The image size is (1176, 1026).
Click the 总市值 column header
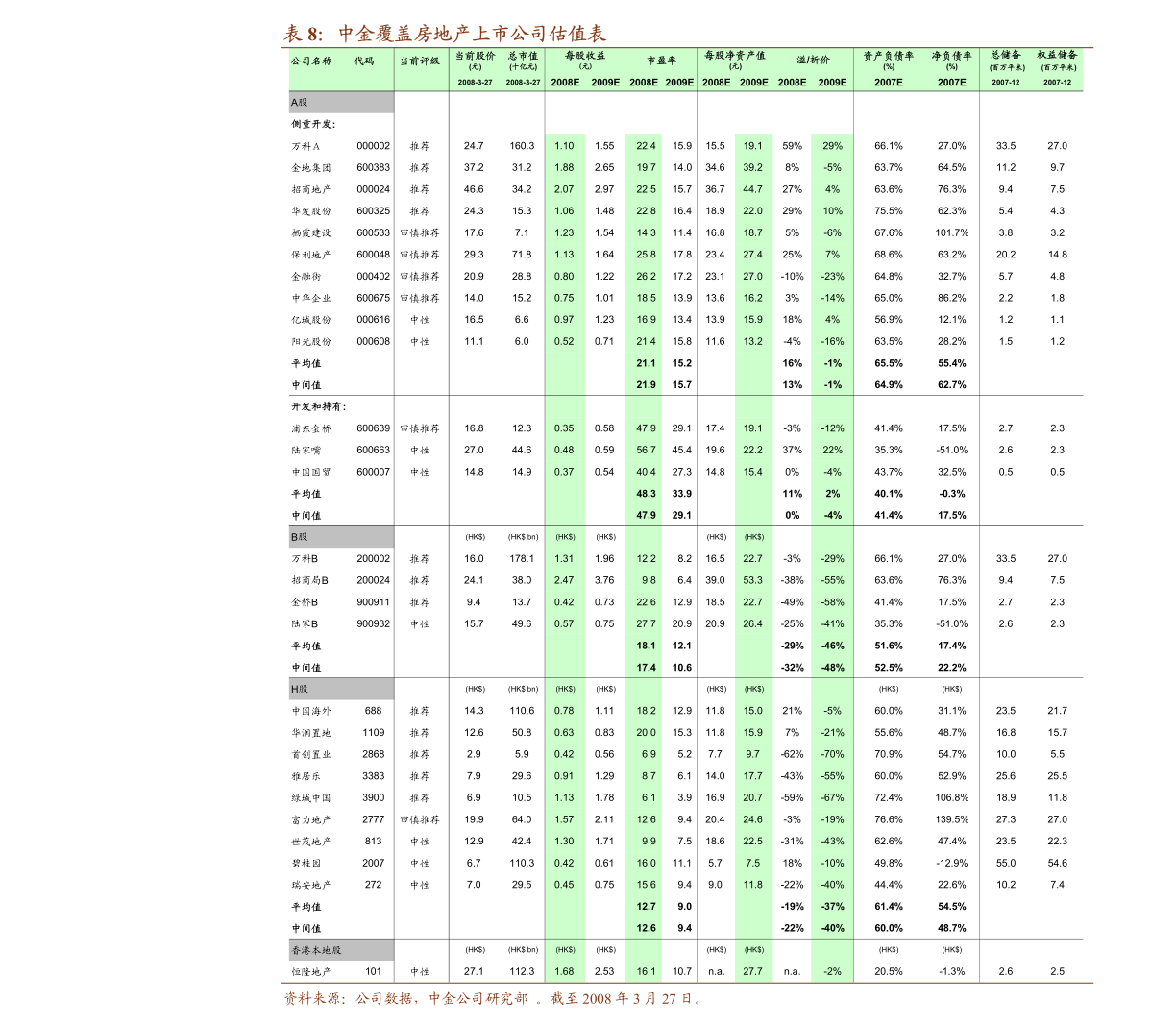[524, 56]
